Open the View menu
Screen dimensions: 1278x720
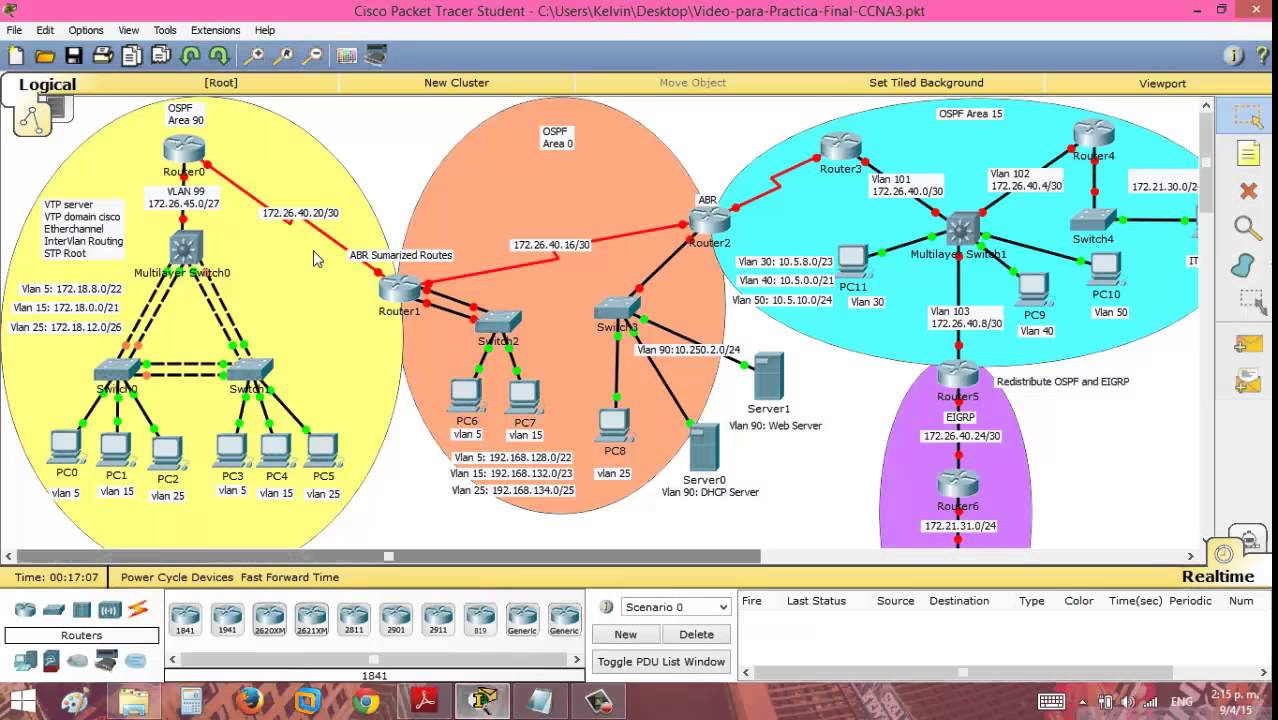[129, 30]
